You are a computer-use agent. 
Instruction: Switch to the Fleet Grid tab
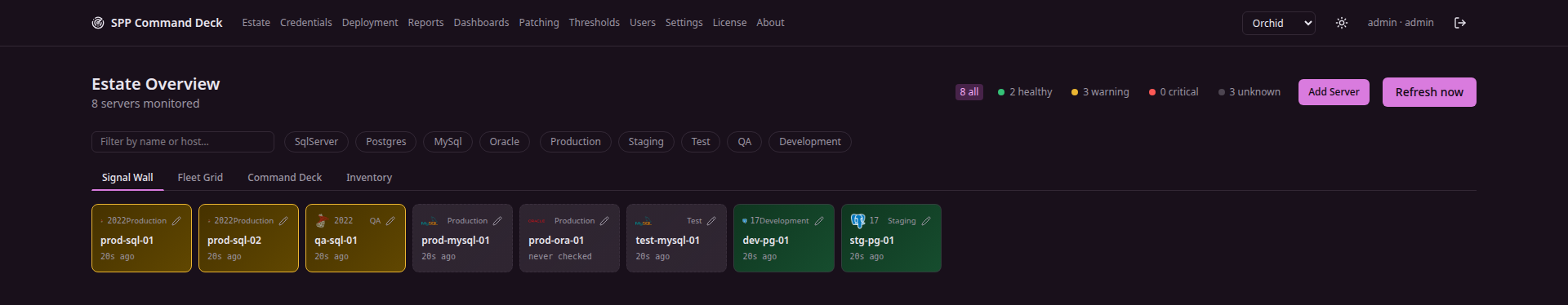(x=200, y=178)
